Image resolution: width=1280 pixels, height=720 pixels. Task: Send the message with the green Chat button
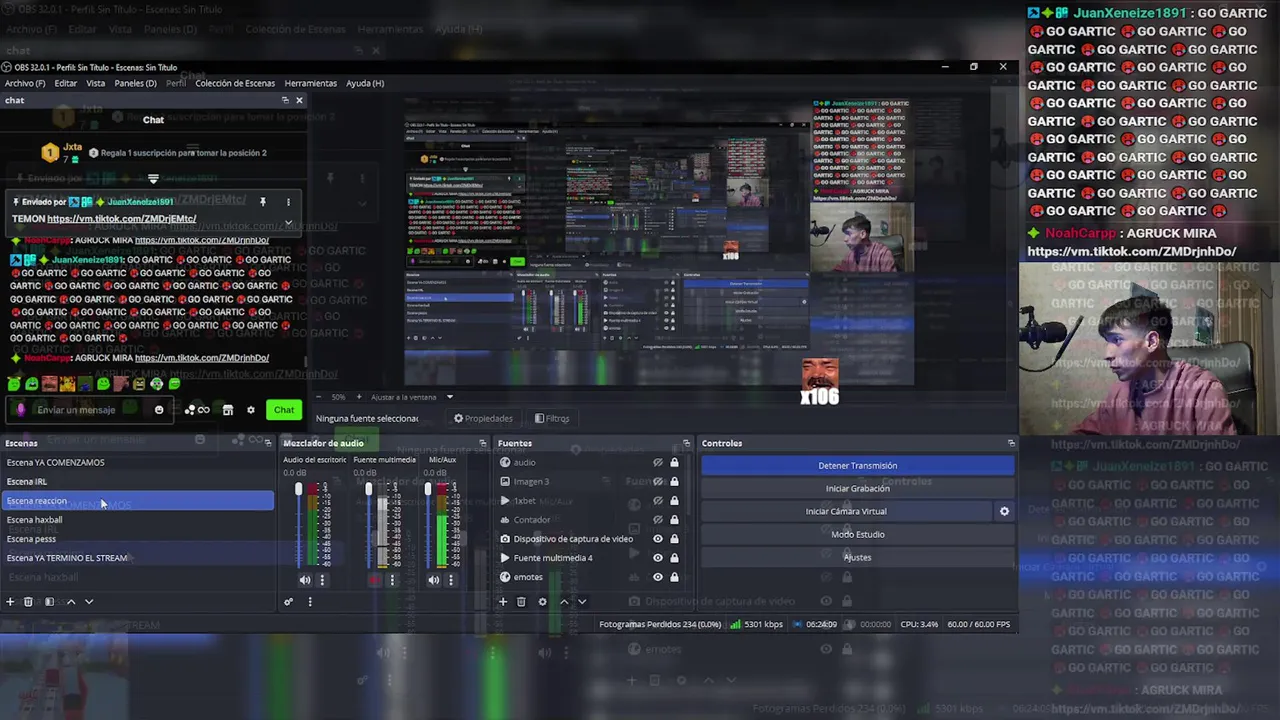[x=284, y=410]
